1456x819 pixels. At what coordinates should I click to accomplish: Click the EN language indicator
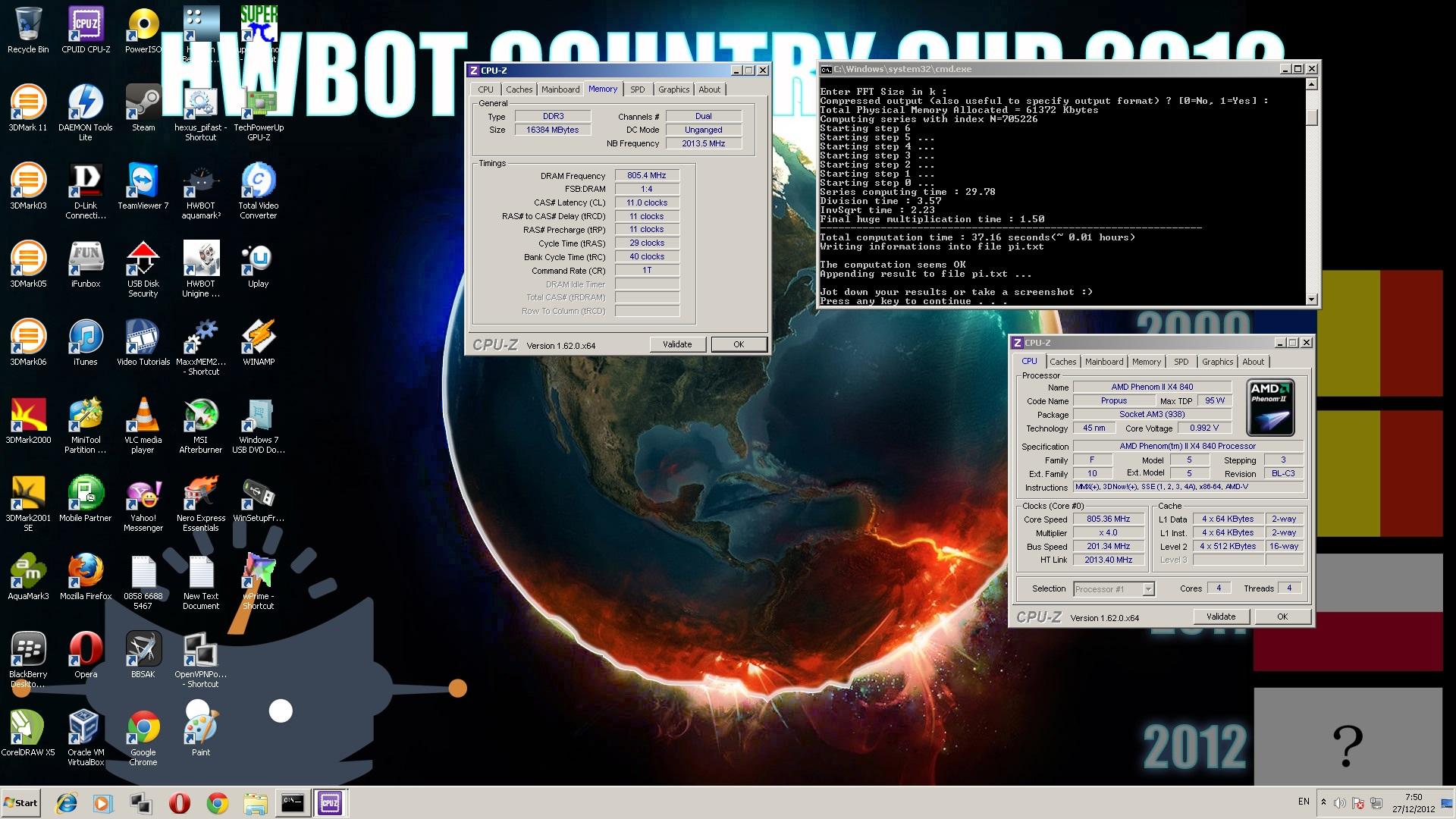1304,802
